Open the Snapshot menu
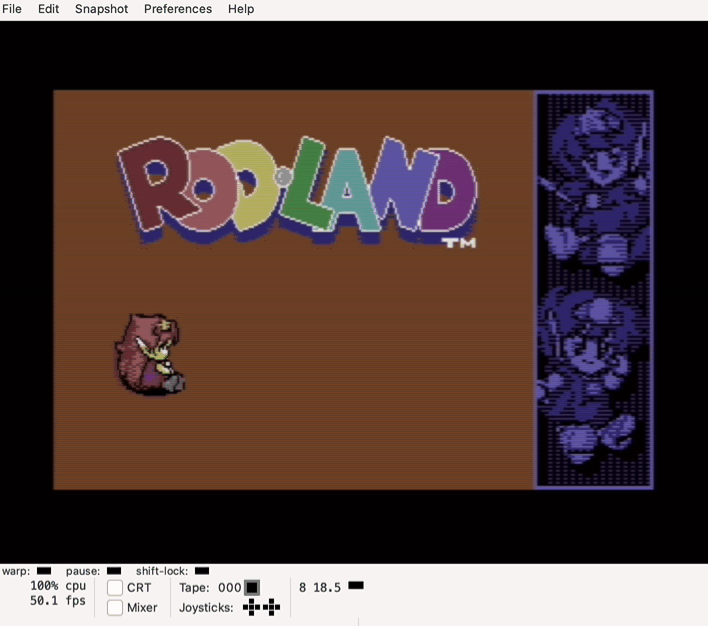Image resolution: width=708 pixels, height=626 pixels. (x=101, y=9)
